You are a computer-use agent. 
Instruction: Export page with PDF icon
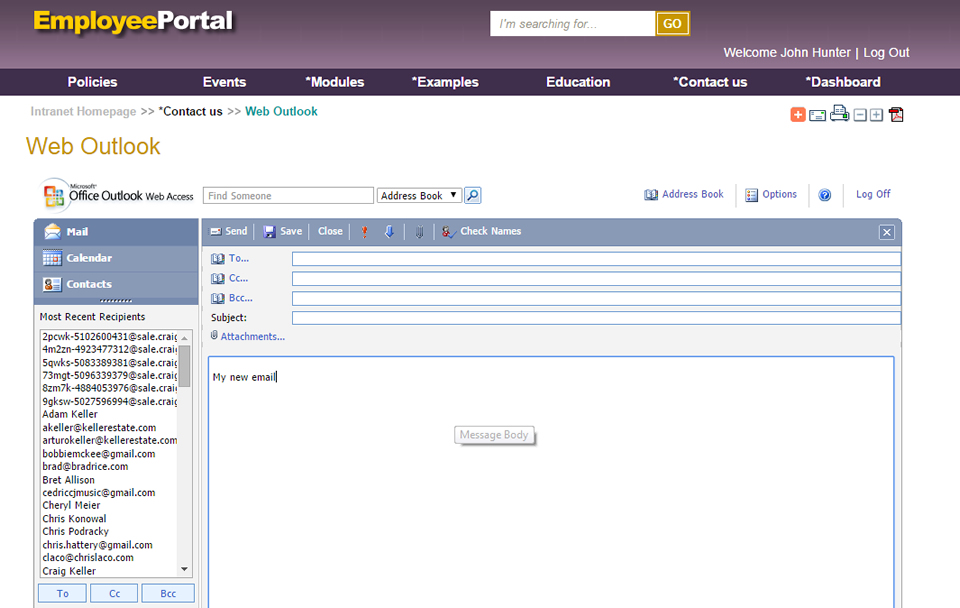(x=896, y=115)
